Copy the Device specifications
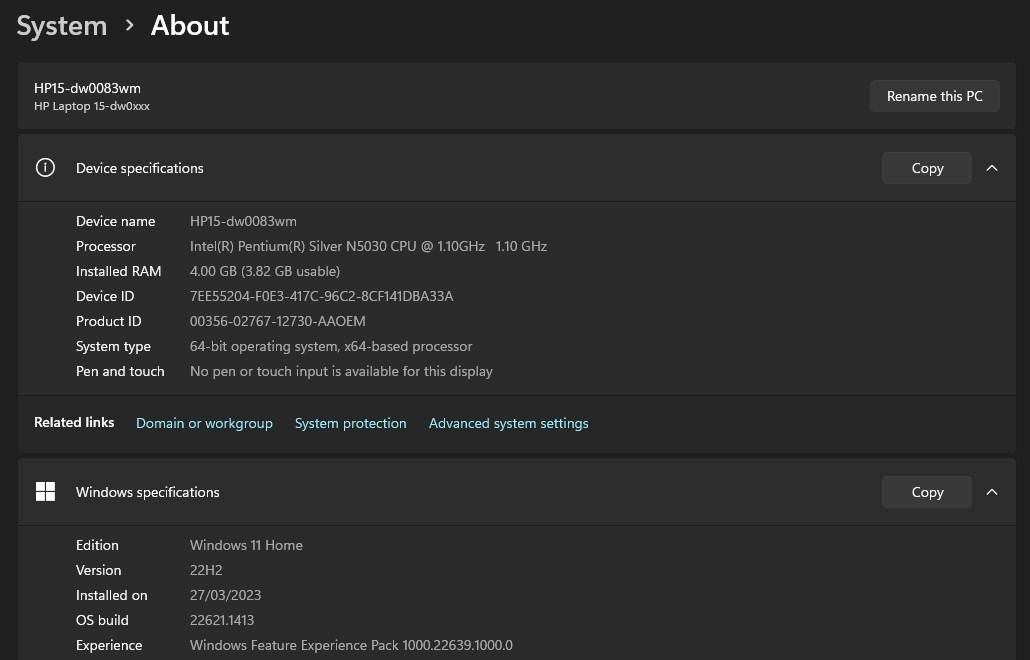 (x=927, y=168)
